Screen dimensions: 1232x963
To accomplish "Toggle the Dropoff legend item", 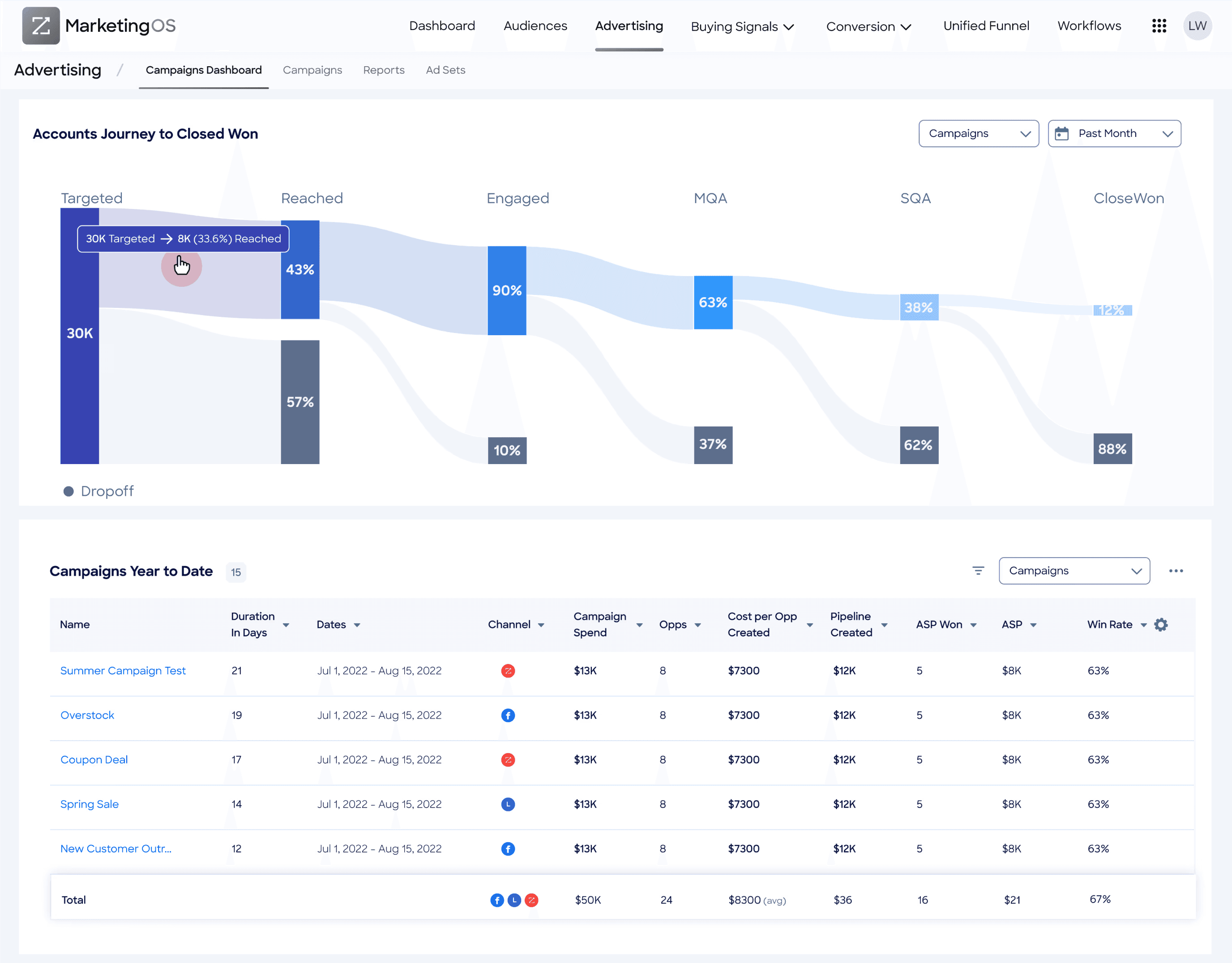I will tap(99, 491).
